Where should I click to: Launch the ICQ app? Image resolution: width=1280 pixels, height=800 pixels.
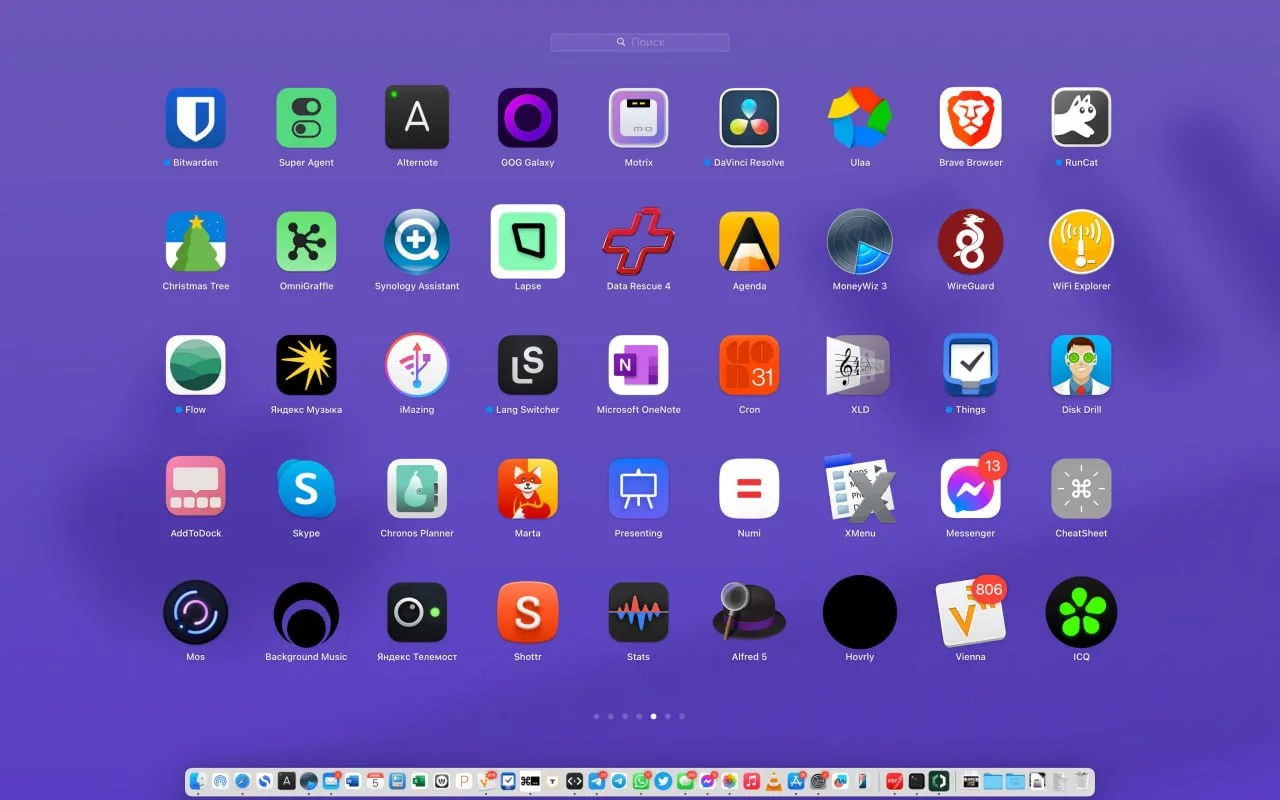point(1081,612)
